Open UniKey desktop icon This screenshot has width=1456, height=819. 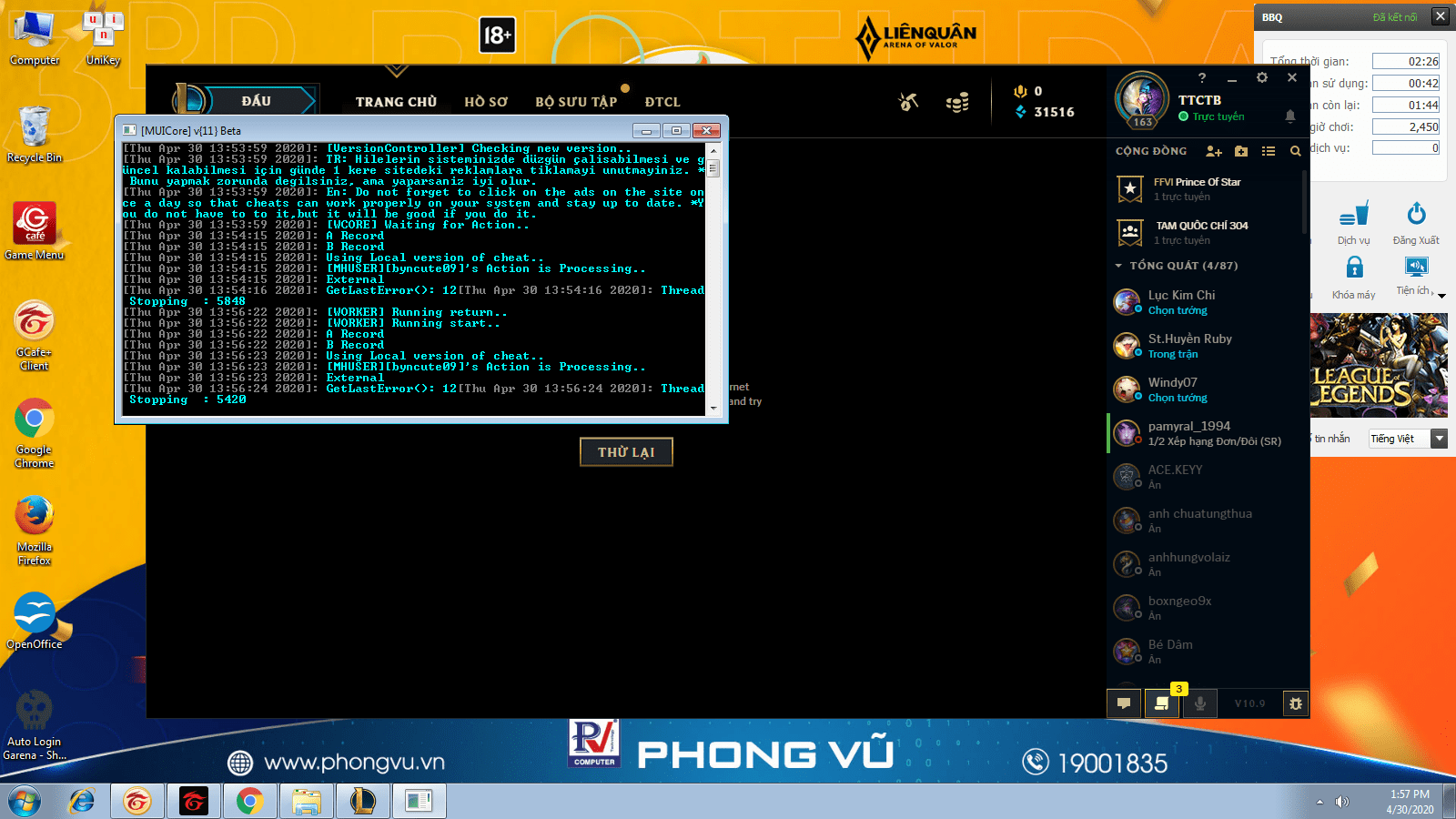point(103,38)
